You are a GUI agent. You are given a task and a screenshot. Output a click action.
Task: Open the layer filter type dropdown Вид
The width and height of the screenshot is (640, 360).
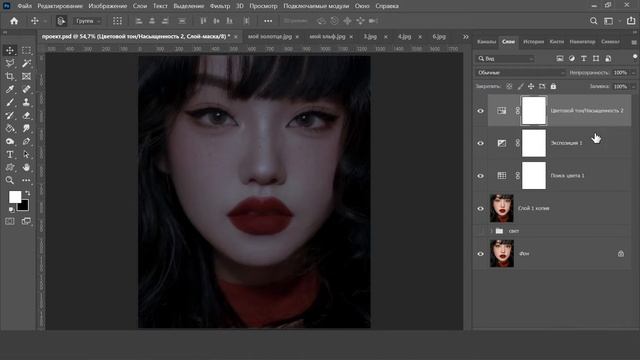click(x=505, y=59)
